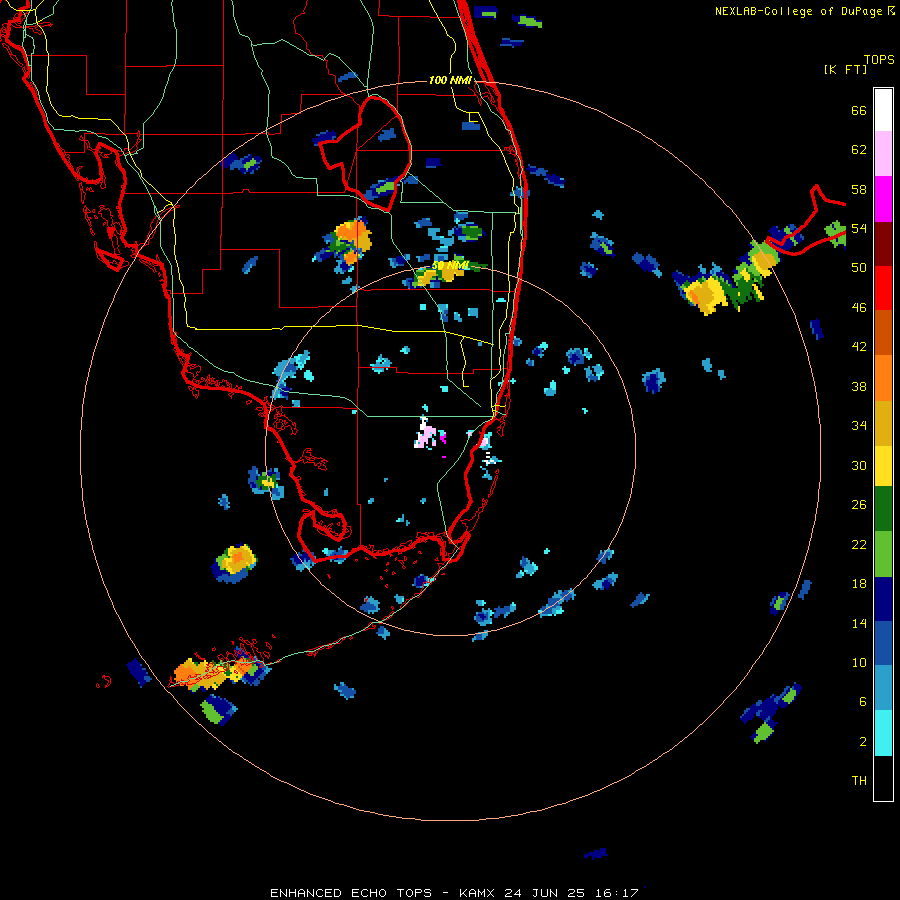Pick the 18 legend value

tap(859, 584)
